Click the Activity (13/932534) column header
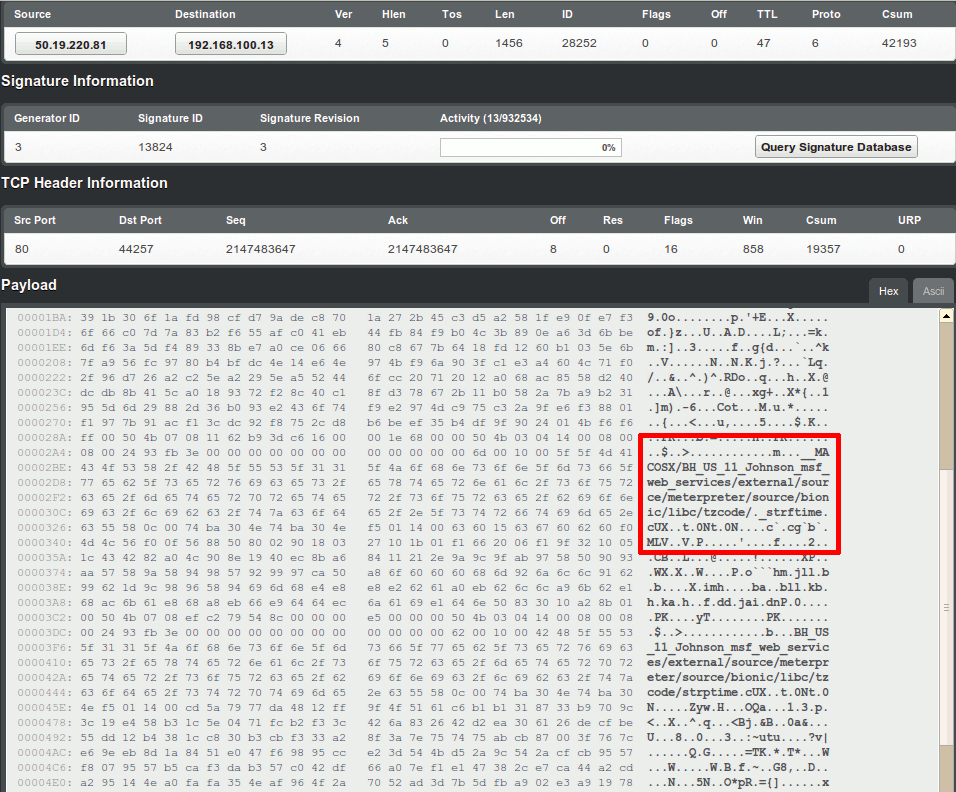The height and width of the screenshot is (792, 956). click(x=490, y=118)
